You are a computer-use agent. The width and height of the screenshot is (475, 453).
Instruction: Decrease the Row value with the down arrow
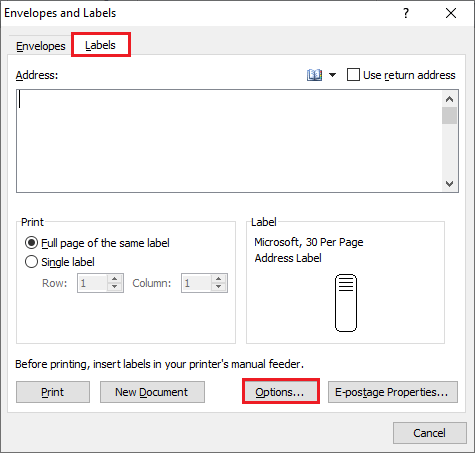point(115,287)
